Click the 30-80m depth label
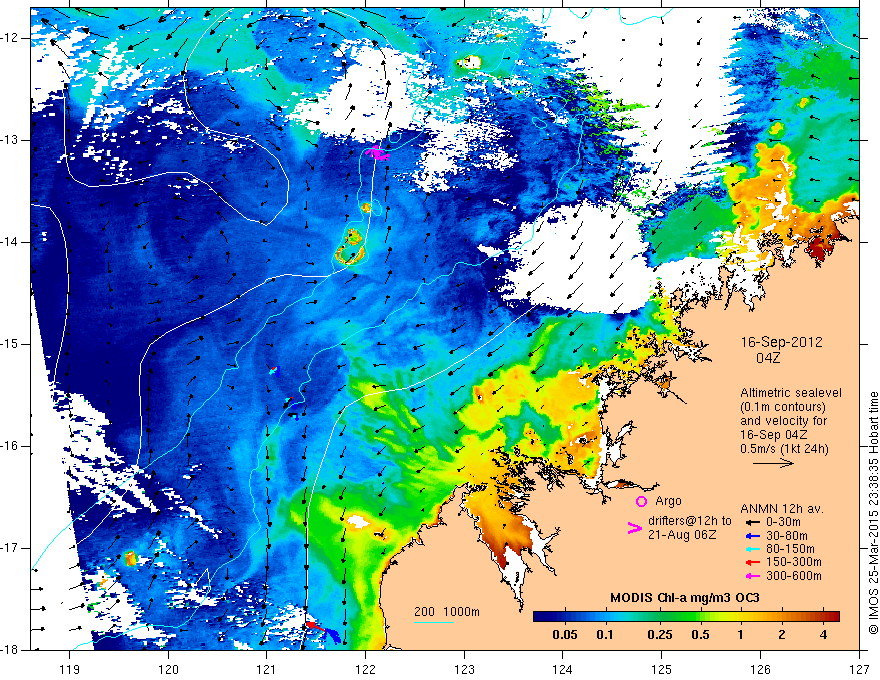This screenshot has width=880, height=680. point(789,536)
